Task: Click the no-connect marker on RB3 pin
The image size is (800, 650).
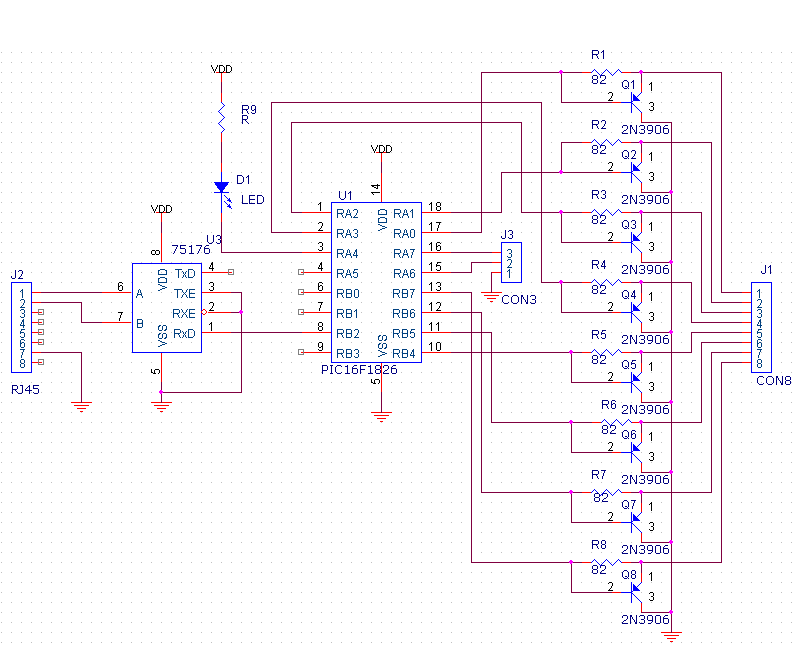Action: (301, 352)
